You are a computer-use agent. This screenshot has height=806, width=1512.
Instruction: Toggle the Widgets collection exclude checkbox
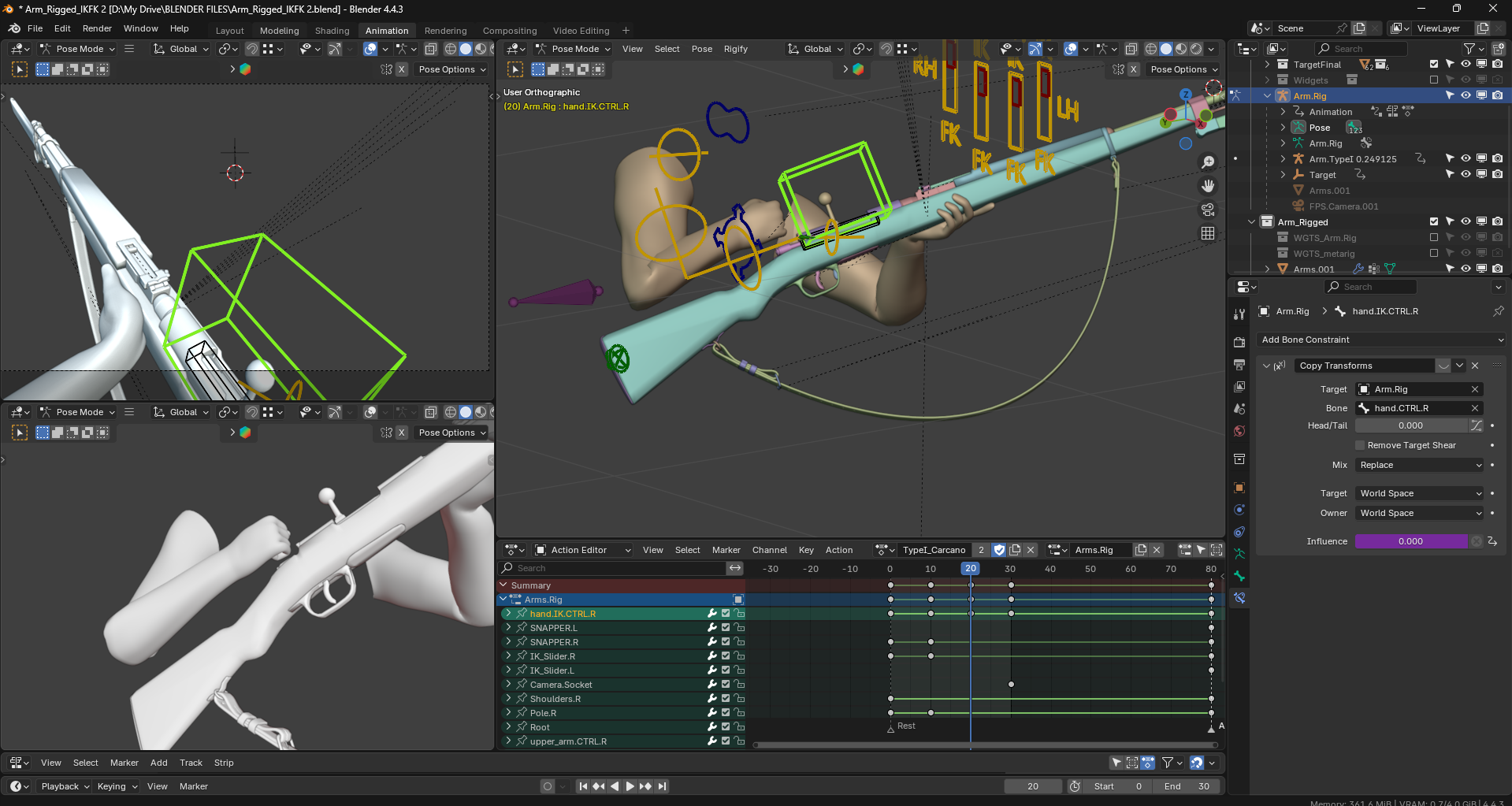(x=1434, y=80)
